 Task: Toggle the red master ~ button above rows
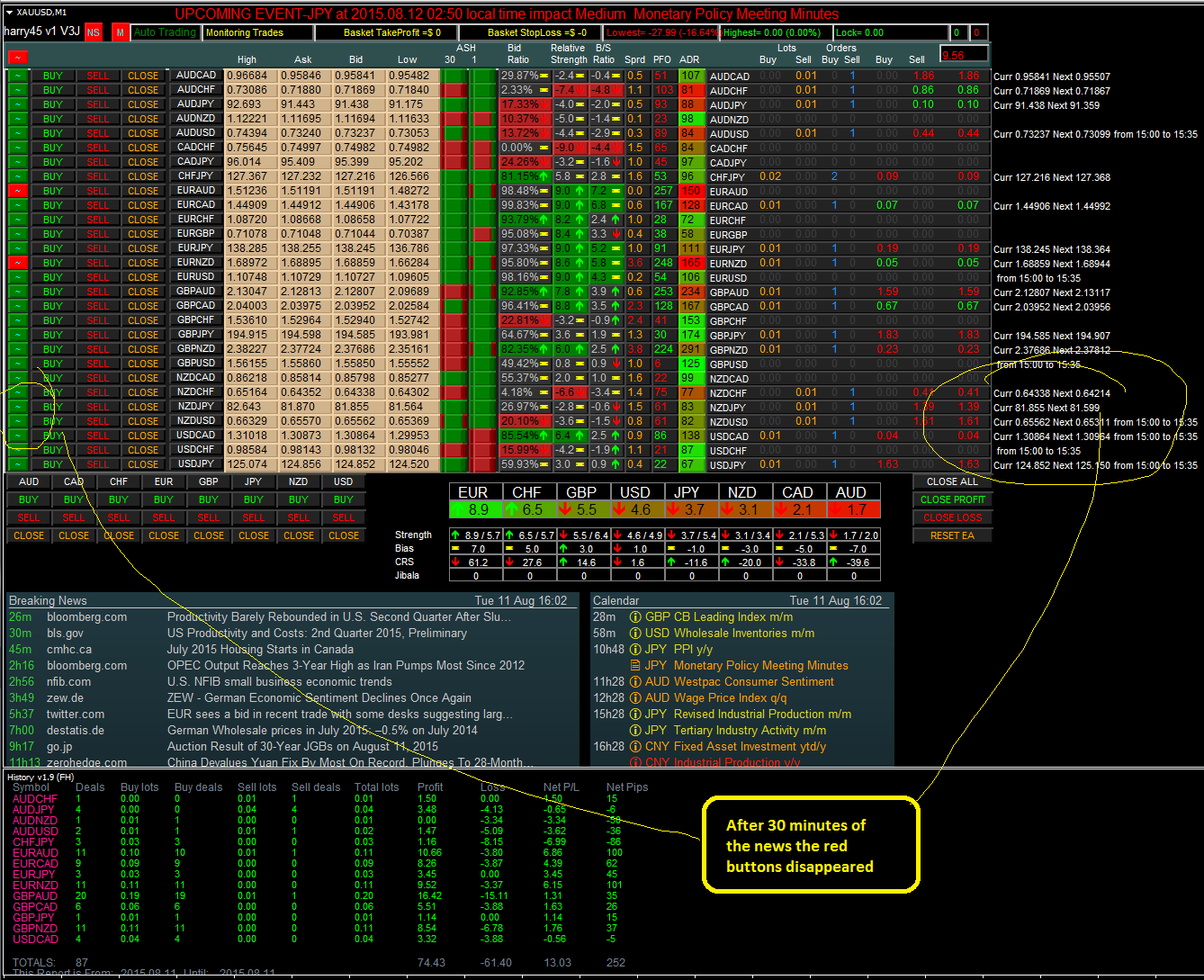coord(17,57)
